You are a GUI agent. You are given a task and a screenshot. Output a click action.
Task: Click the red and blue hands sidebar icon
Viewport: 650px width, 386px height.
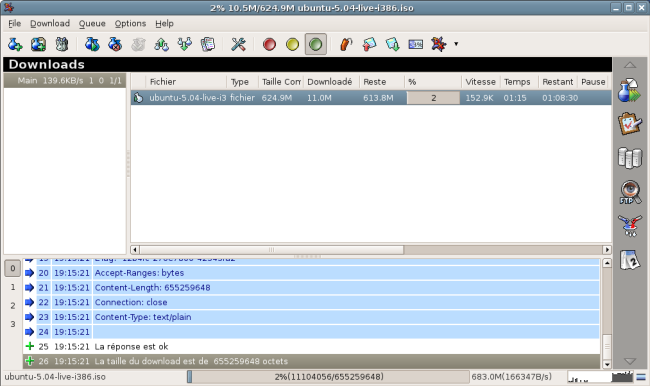[x=630, y=226]
